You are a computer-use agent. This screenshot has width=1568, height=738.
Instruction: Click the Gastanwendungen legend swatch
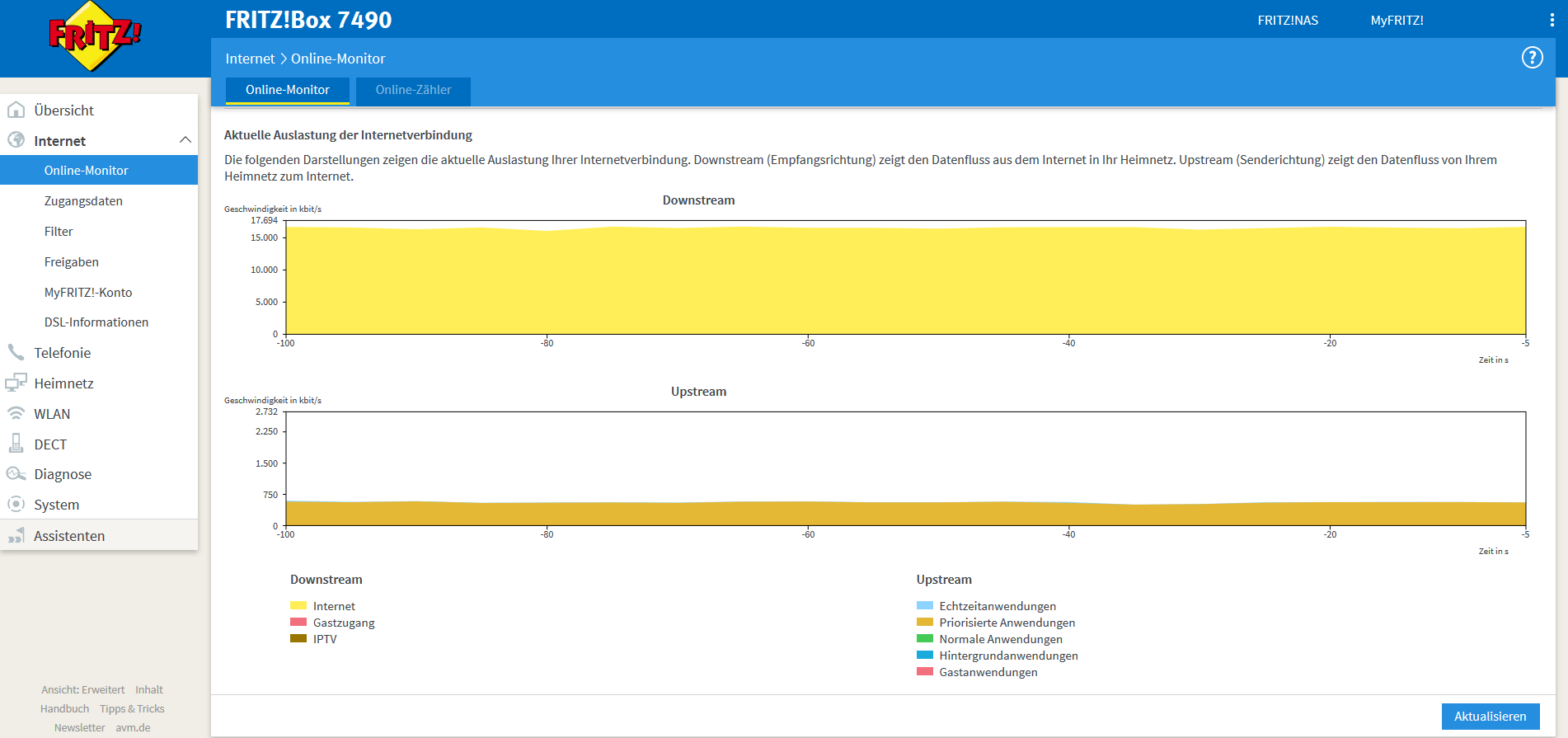point(925,672)
